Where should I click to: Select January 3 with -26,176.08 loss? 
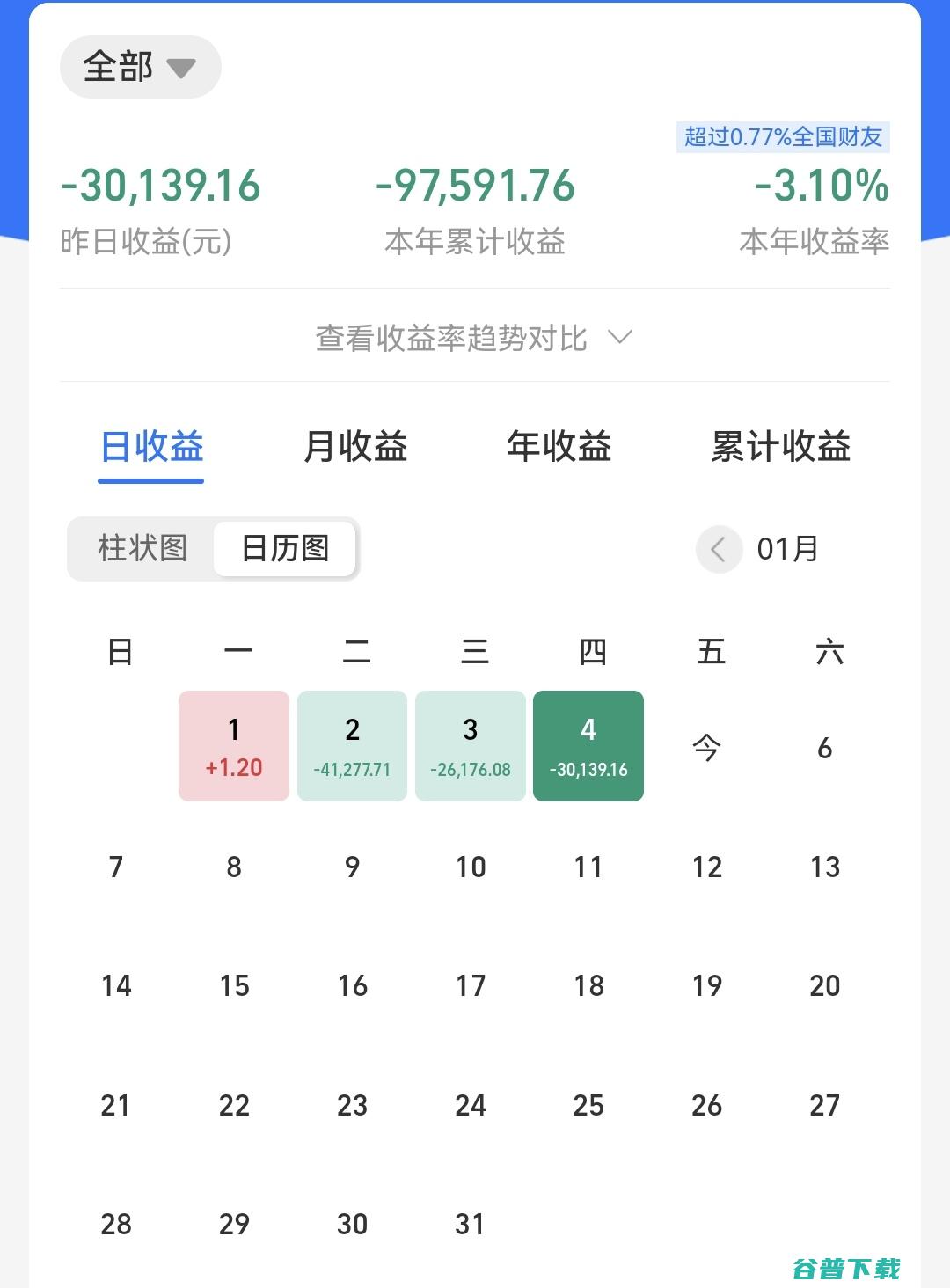pos(471,746)
